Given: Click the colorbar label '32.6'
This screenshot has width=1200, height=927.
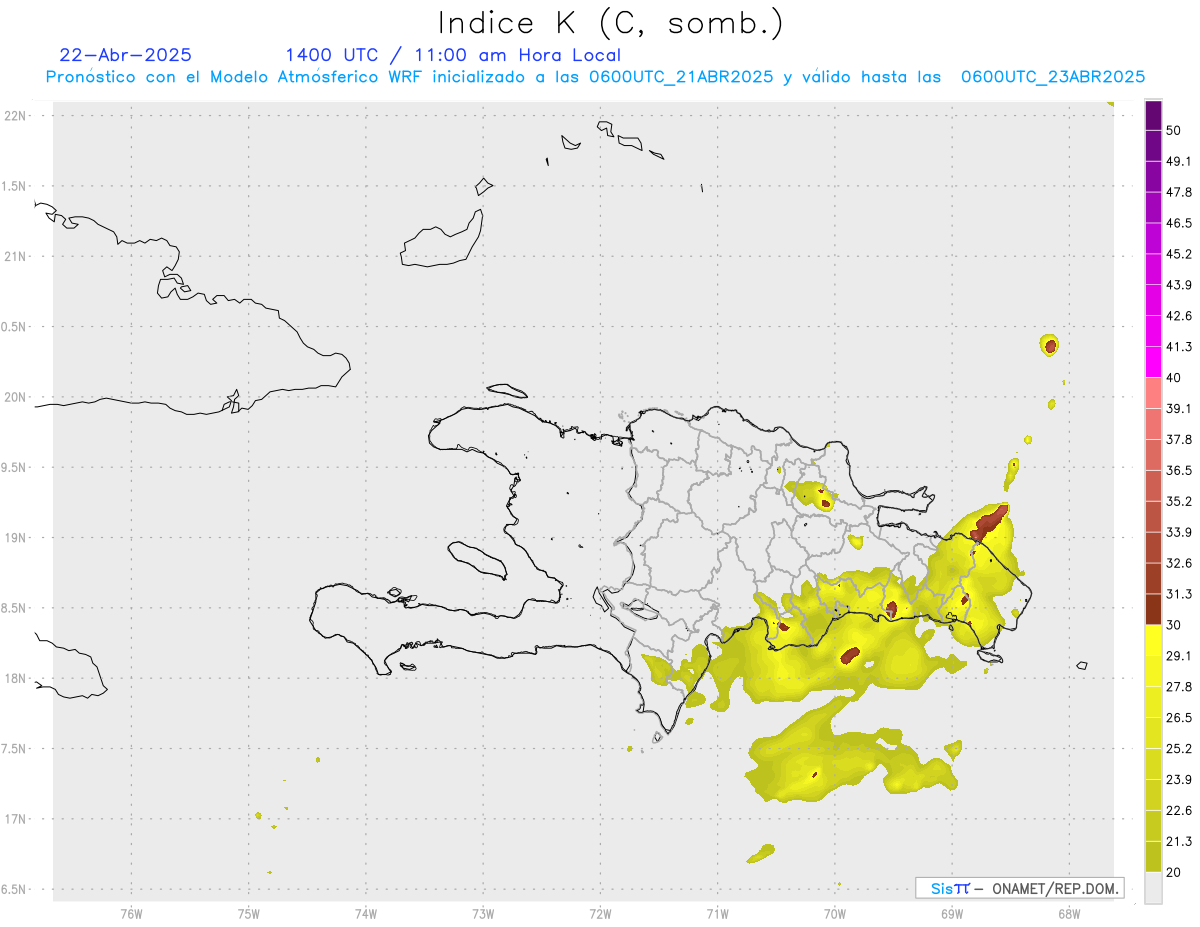Looking at the screenshot, I should click(x=1179, y=563).
